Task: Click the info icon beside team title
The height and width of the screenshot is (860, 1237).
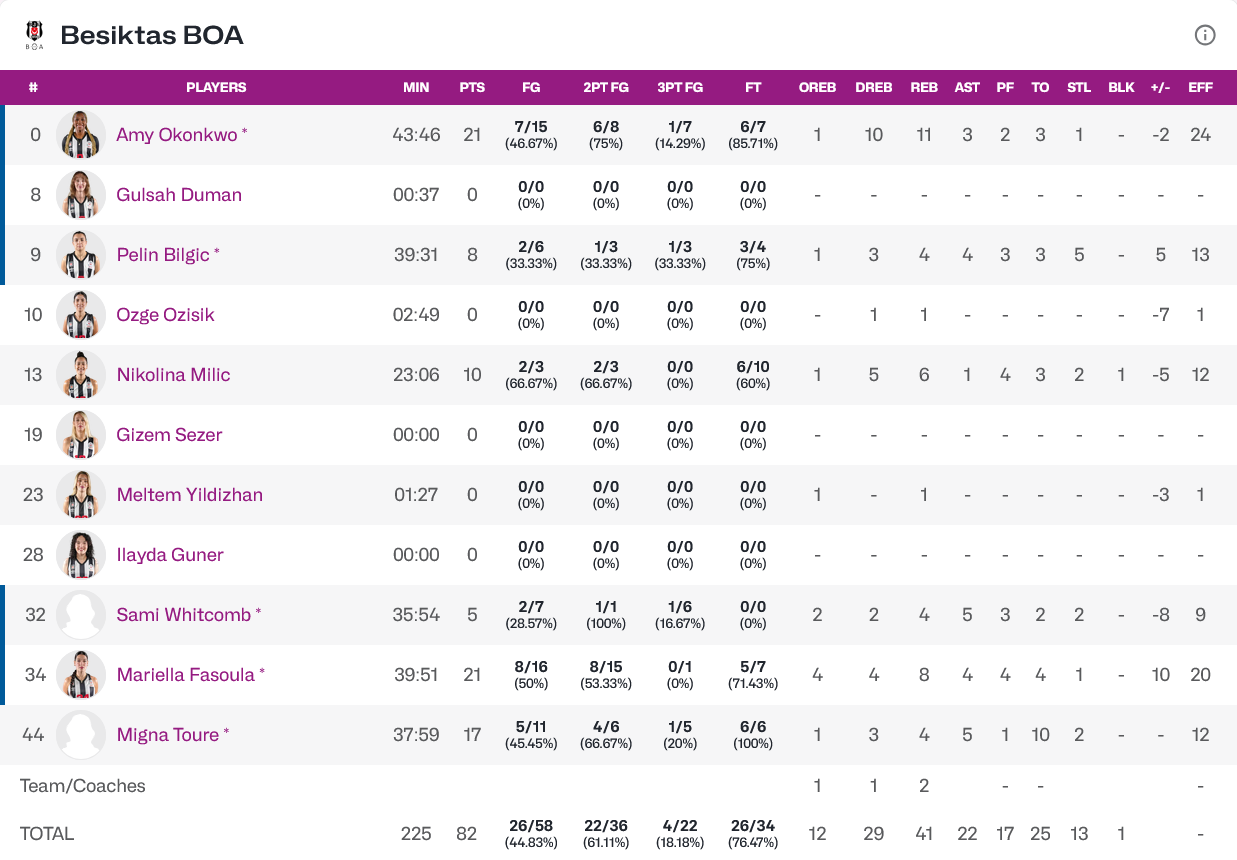Action: (1205, 35)
